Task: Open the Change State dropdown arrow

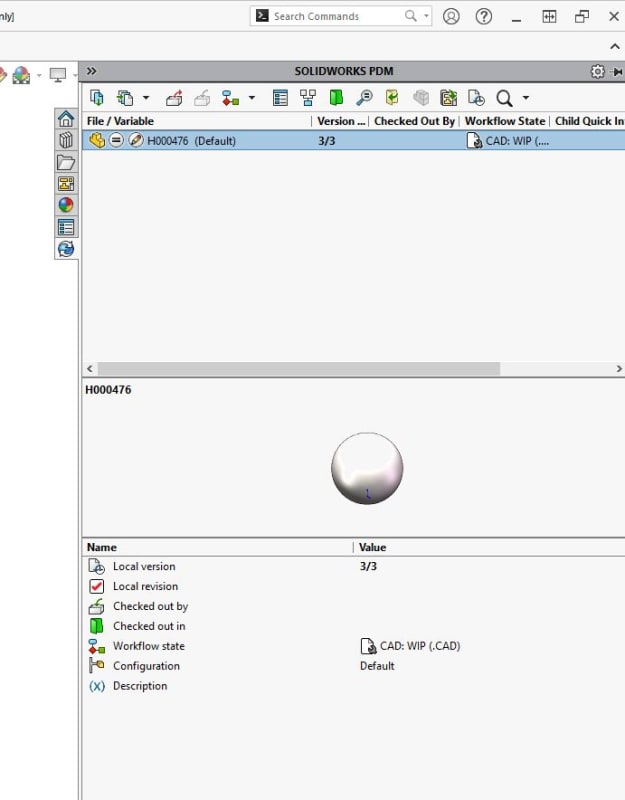Action: [252, 97]
